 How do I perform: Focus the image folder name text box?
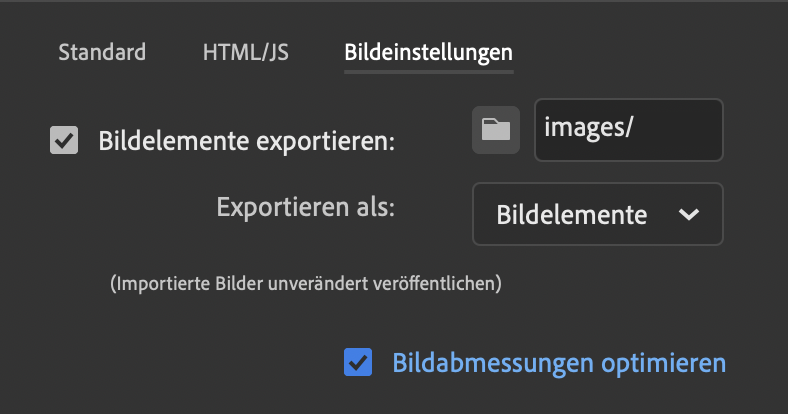[x=628, y=130]
